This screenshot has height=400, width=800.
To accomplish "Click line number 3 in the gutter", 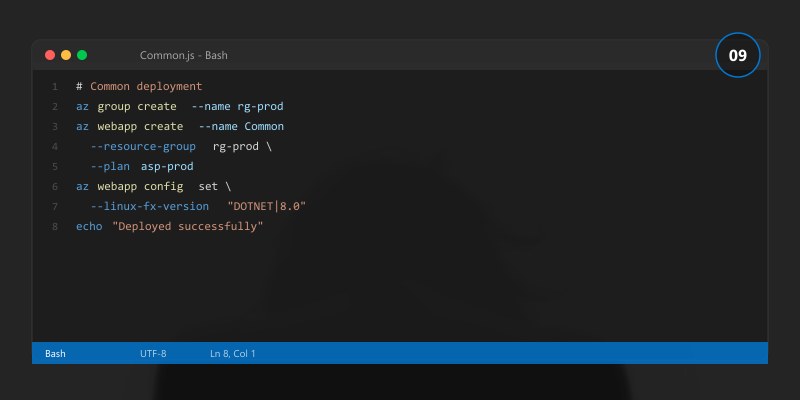I will point(55,127).
